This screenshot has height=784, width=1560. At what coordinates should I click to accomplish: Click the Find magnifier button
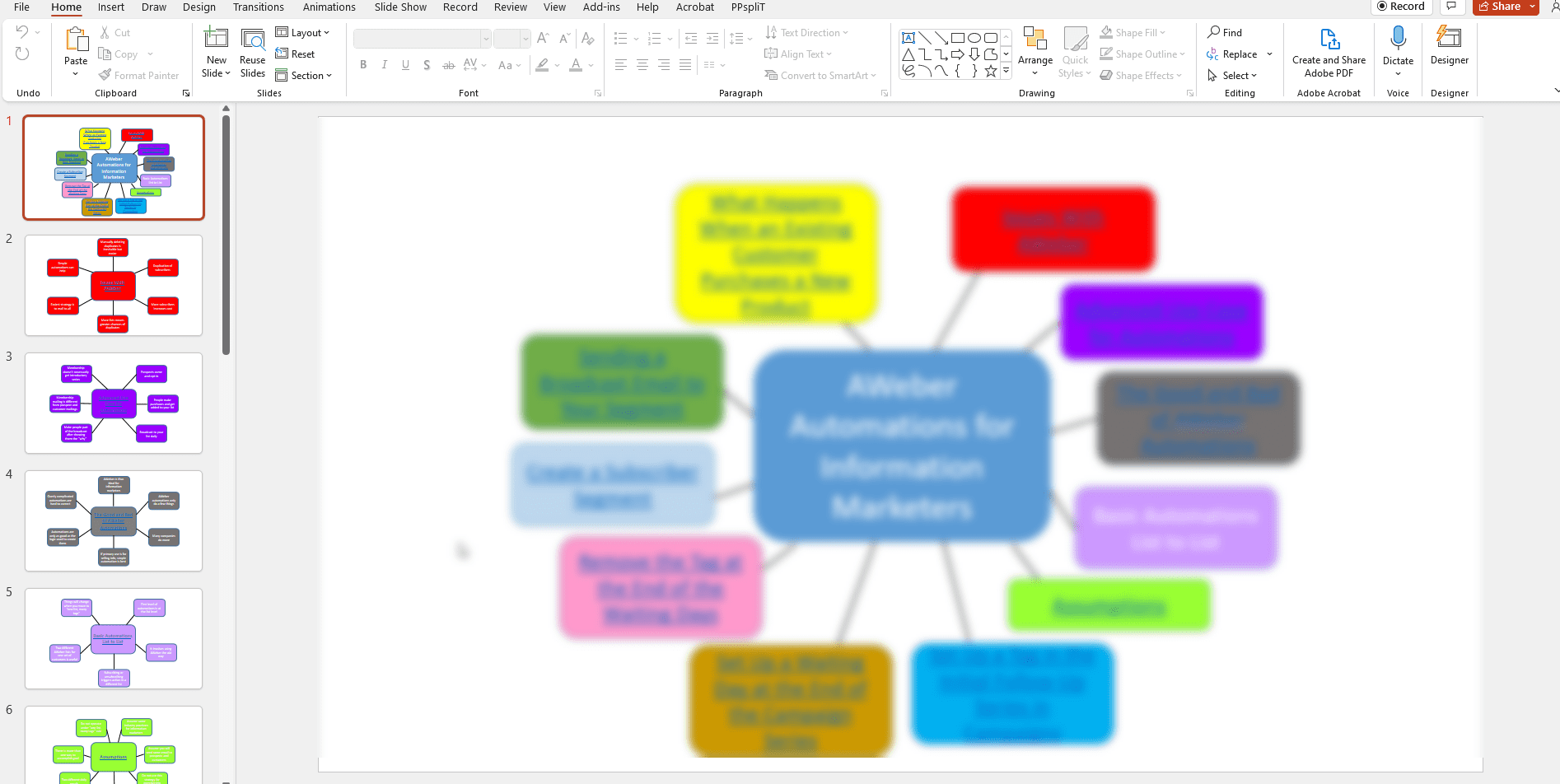tap(1225, 33)
